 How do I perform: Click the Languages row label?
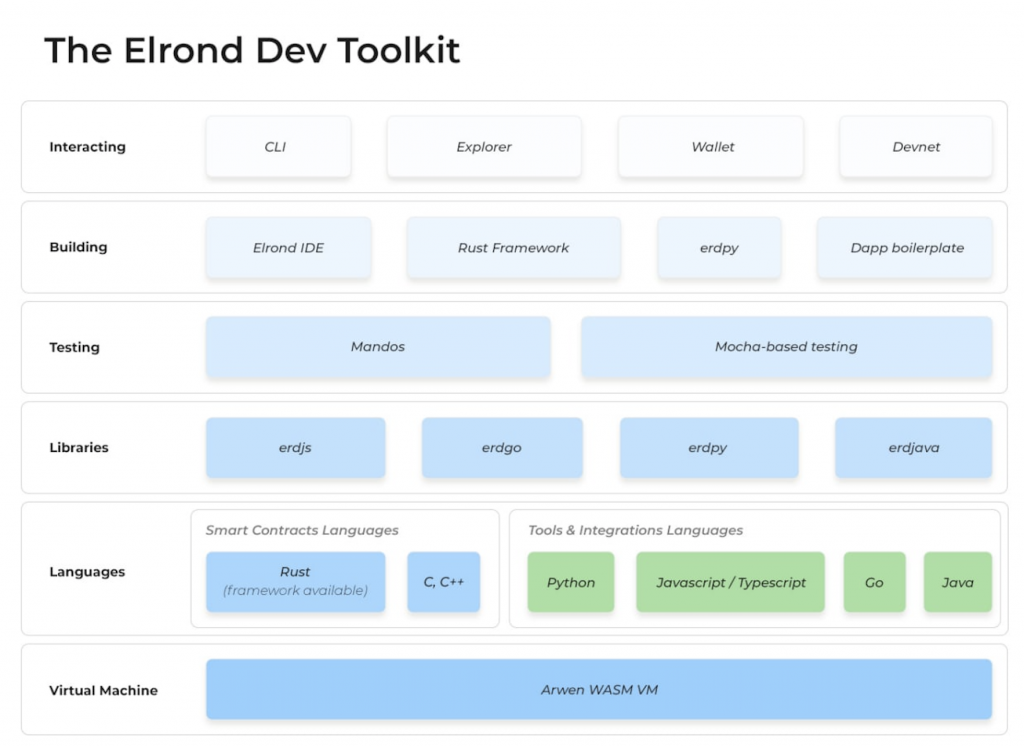(x=87, y=572)
